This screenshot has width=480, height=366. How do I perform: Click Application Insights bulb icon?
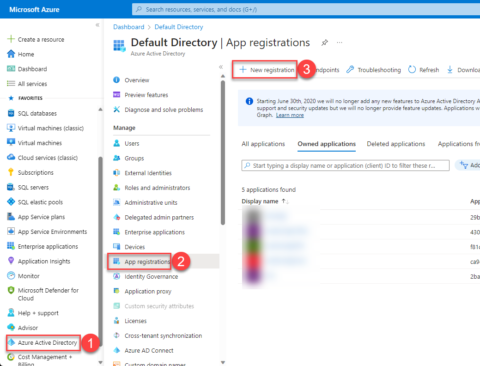tap(11, 261)
